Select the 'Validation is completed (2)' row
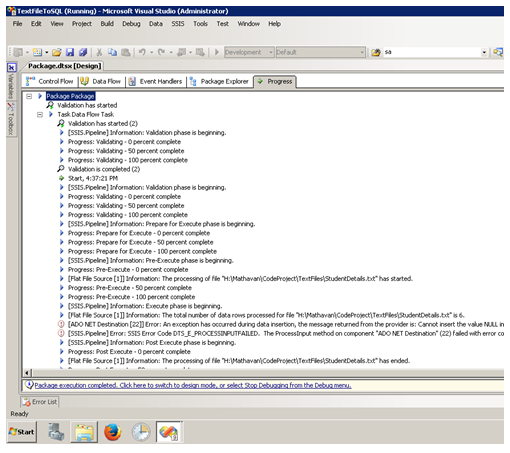Viewport: 510px width, 453px height. click(104, 169)
